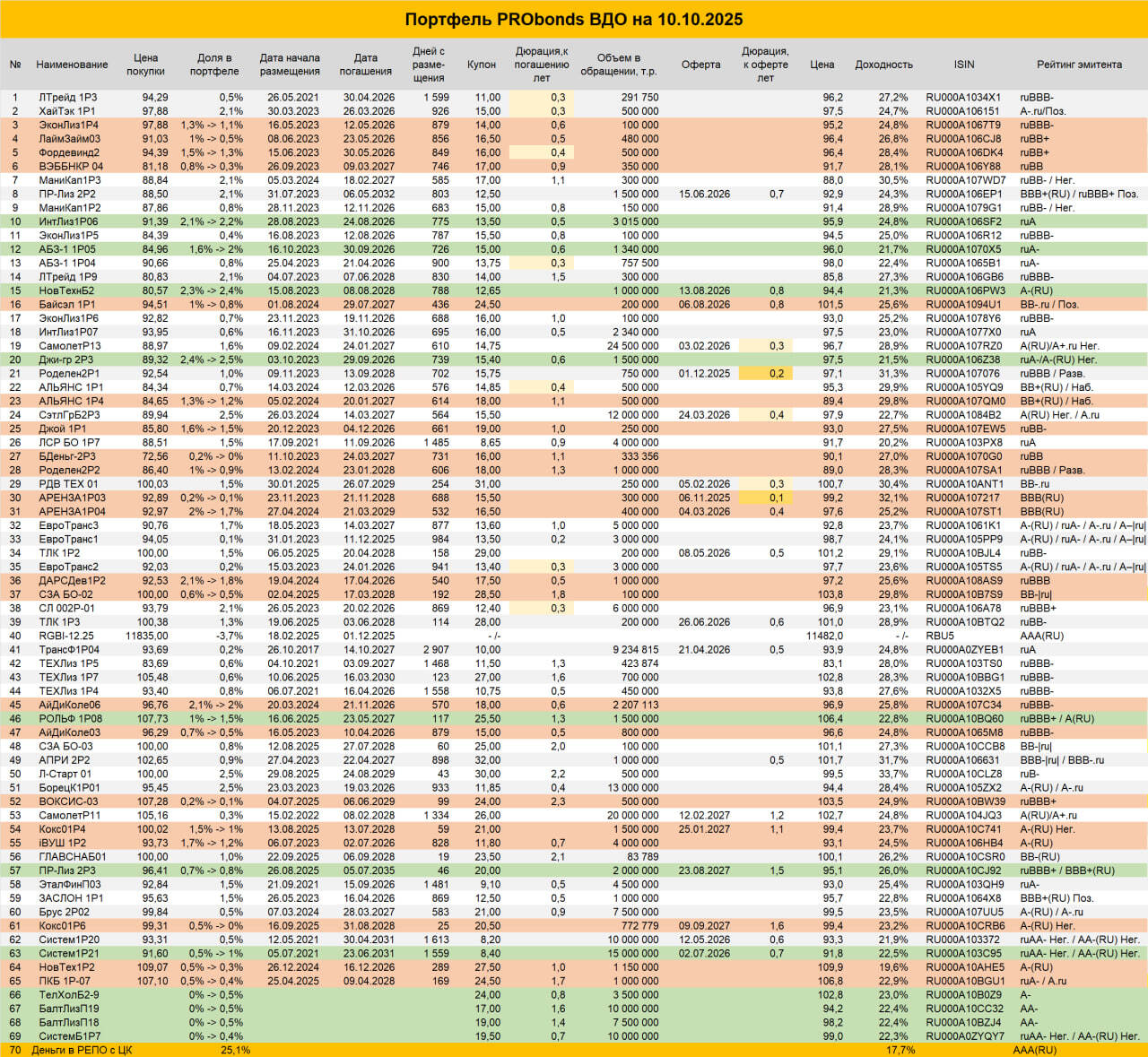The height and width of the screenshot is (1057, 1148).
Task: Click the 'ИнтЛиз1Р06' name cell
Action: pyautogui.click(x=69, y=221)
